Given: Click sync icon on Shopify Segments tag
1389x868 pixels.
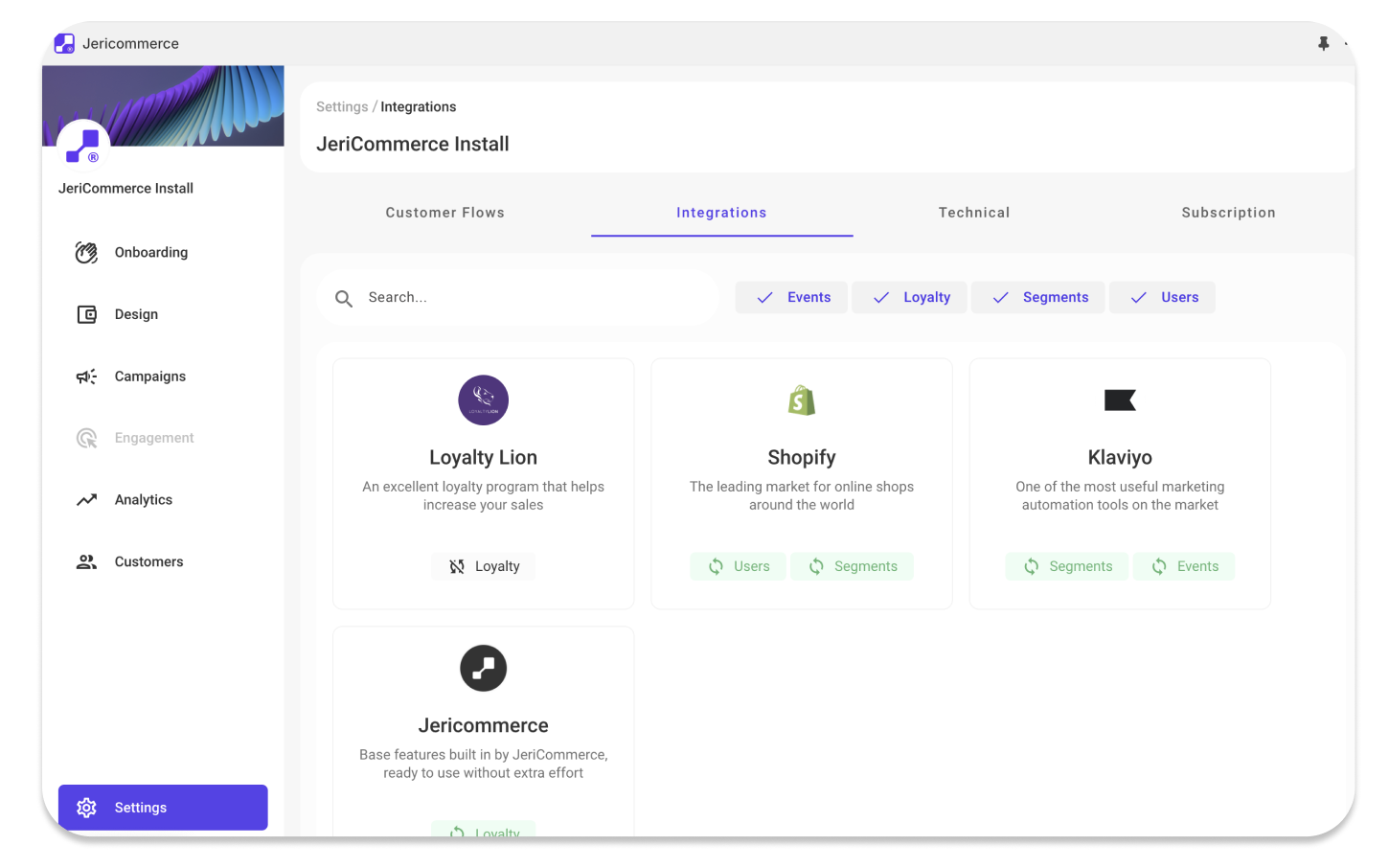Looking at the screenshot, I should 816,566.
